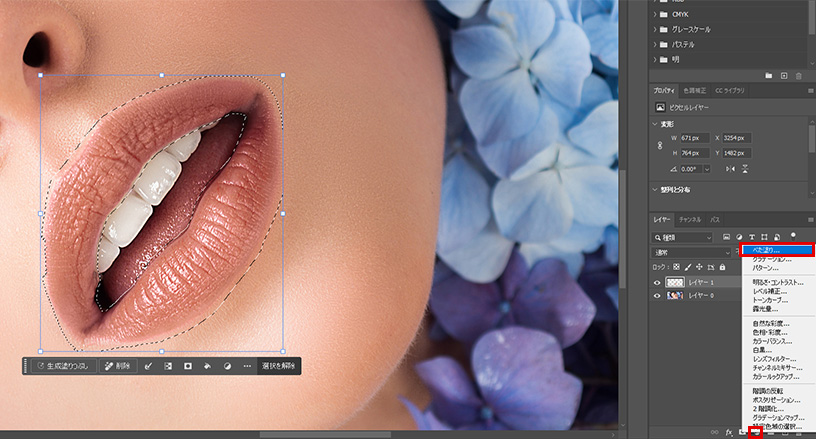Click the new swatch group folder icon
The image size is (816, 439).
[x=769, y=75]
